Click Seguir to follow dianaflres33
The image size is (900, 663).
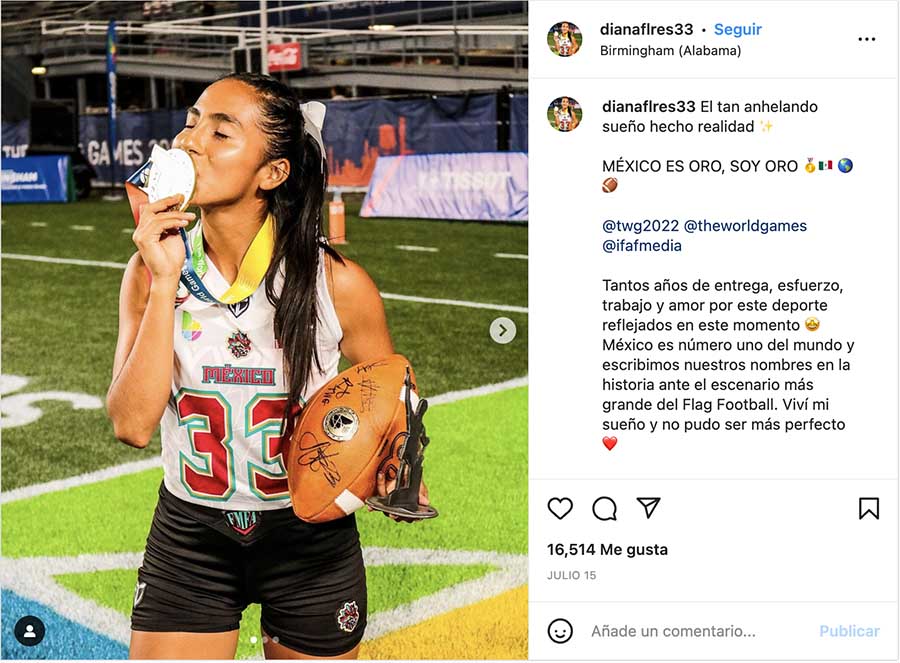[x=738, y=29]
